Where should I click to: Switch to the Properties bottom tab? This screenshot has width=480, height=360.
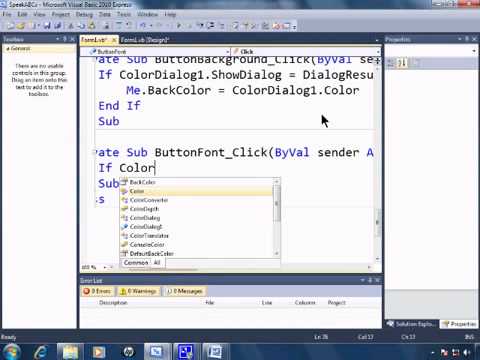pos(459,324)
